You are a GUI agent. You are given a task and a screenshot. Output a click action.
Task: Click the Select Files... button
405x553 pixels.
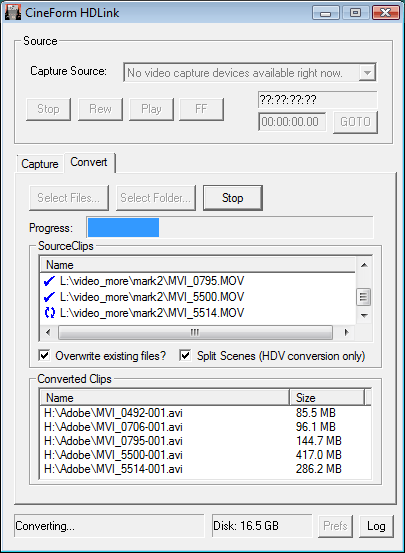tap(69, 198)
